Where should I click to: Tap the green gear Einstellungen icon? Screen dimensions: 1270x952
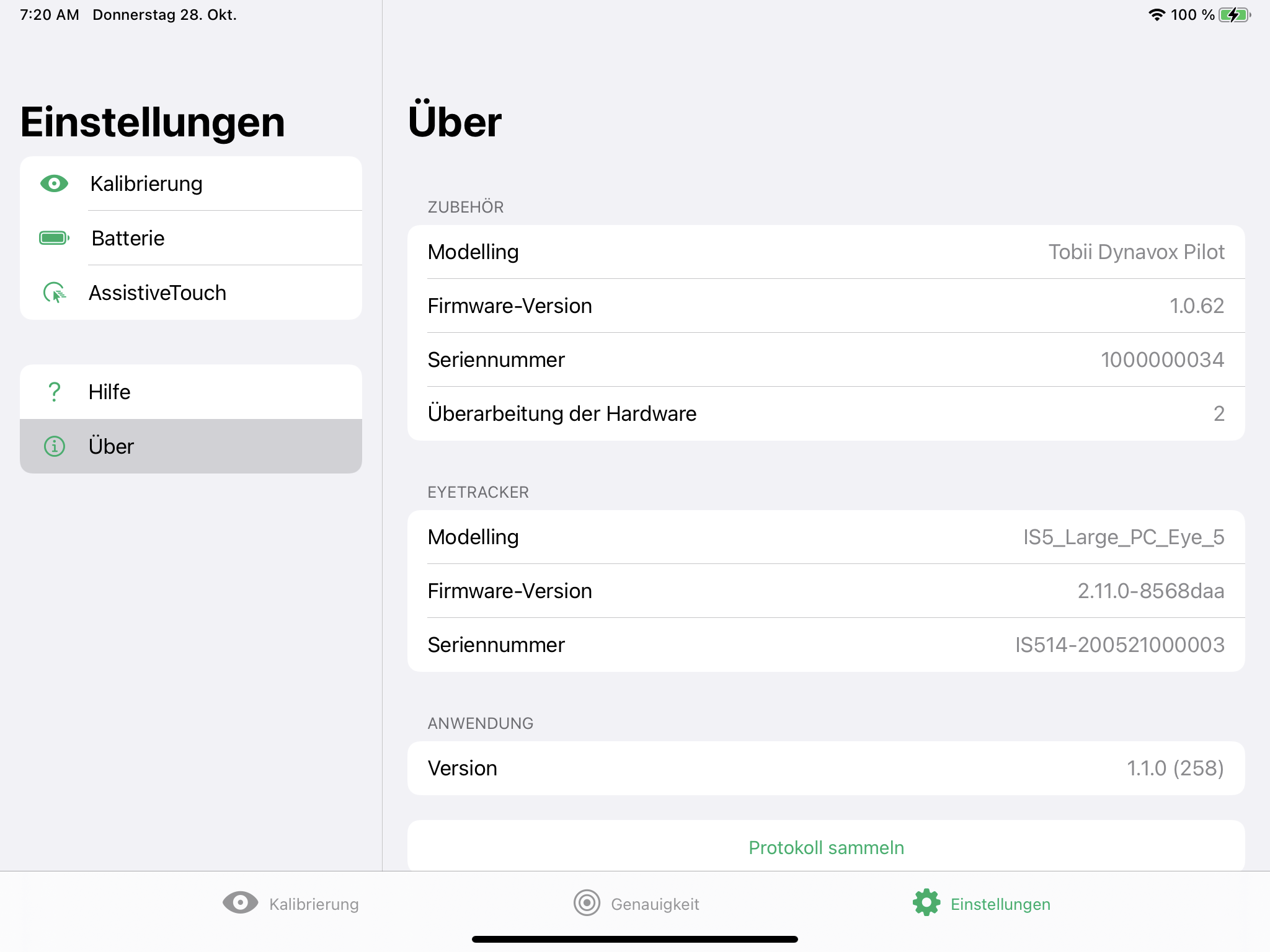(x=926, y=903)
